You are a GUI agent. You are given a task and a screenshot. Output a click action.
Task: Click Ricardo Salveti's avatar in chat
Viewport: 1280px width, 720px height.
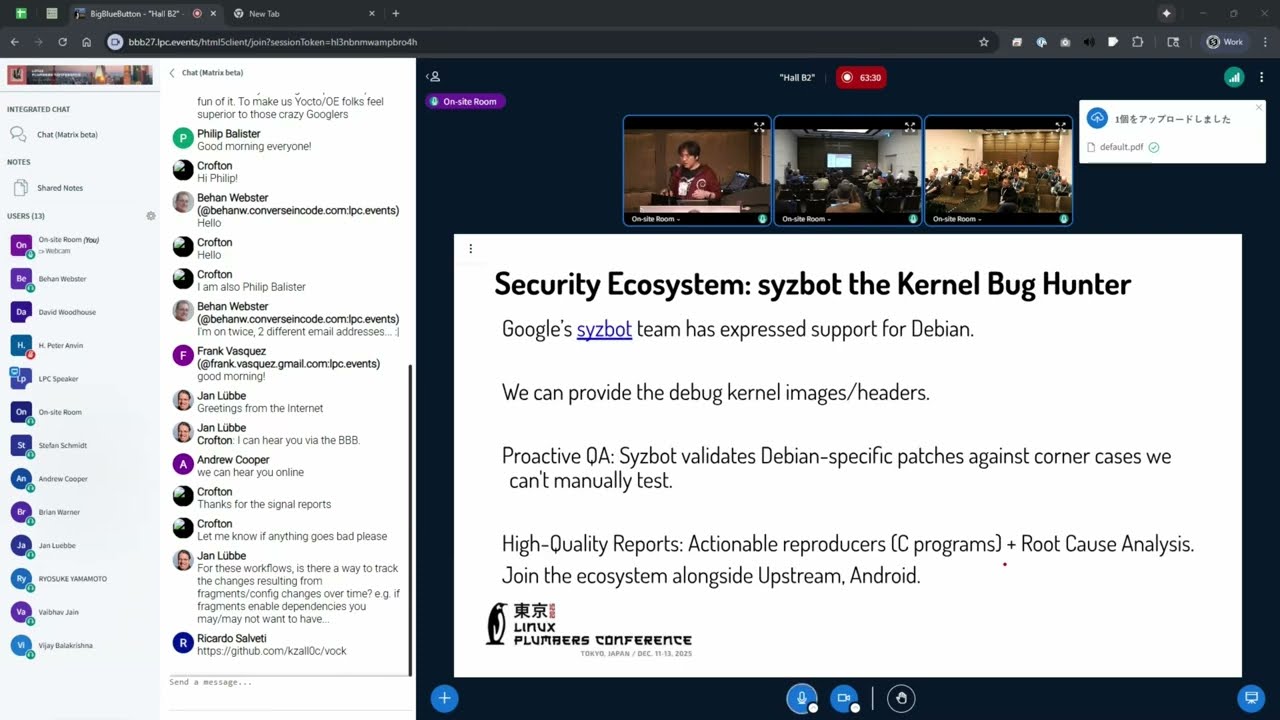point(182,643)
